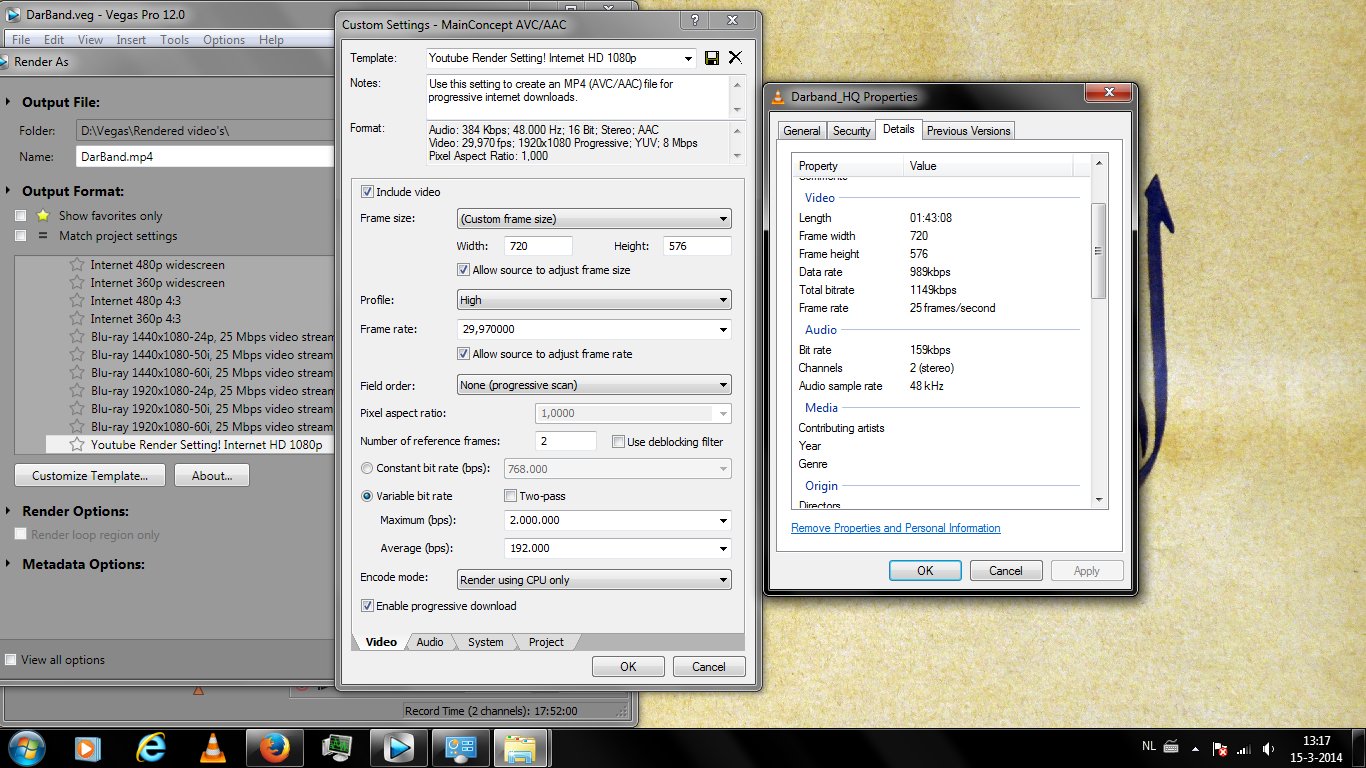Viewport: 1366px width, 768px height.
Task: Delete the template using the X icon
Action: pyautogui.click(x=735, y=58)
